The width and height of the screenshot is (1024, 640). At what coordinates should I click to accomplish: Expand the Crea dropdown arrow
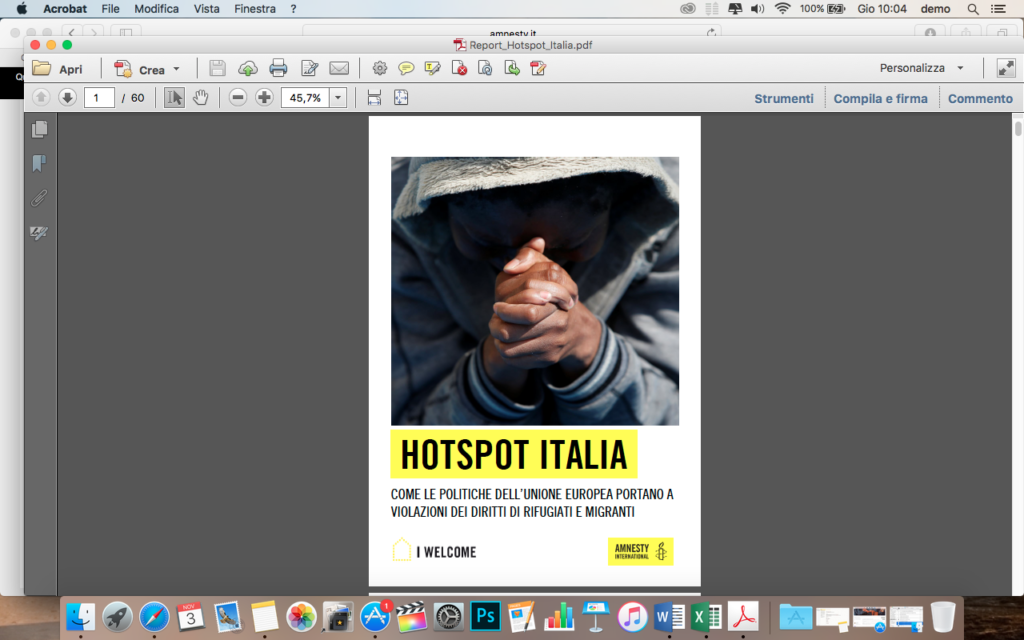pyautogui.click(x=176, y=69)
